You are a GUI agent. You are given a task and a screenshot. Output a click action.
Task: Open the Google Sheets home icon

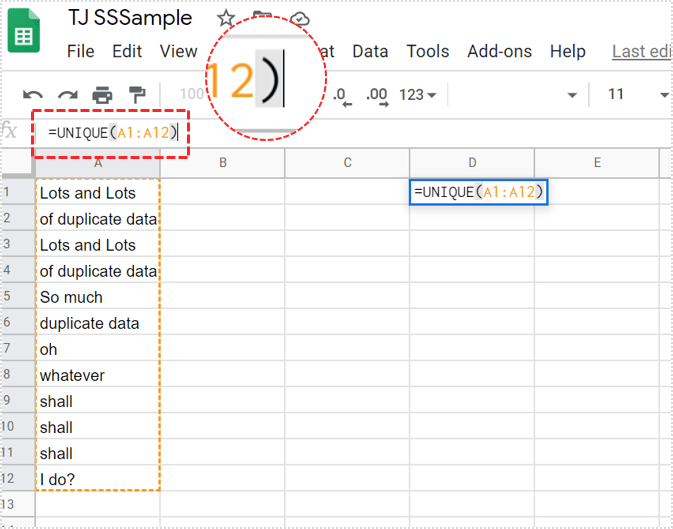(x=24, y=35)
